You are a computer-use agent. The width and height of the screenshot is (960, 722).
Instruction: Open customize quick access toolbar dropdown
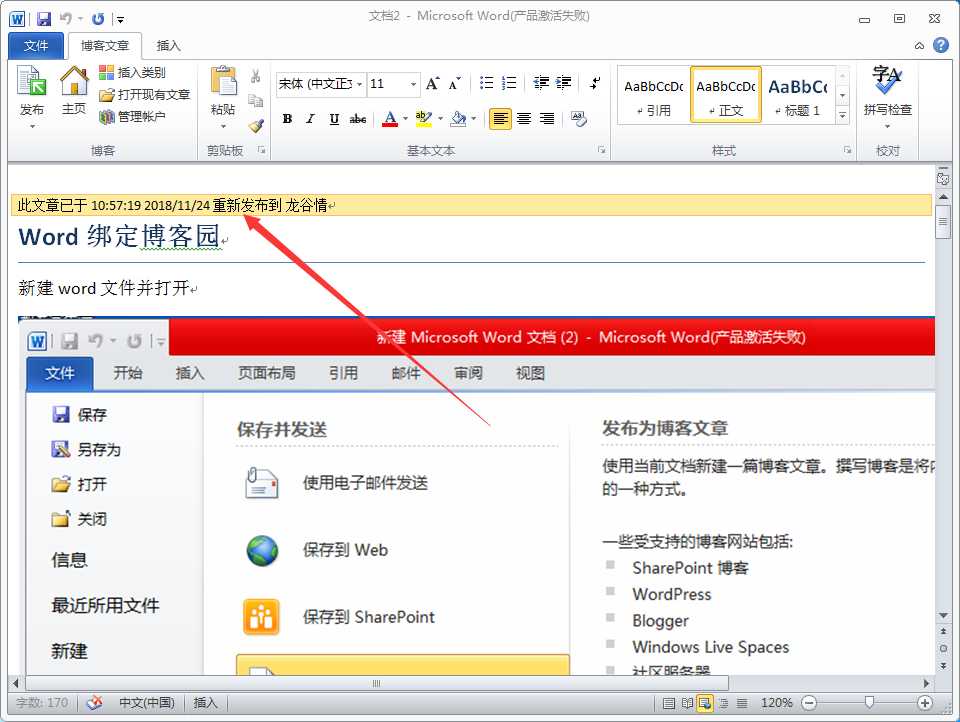point(121,20)
